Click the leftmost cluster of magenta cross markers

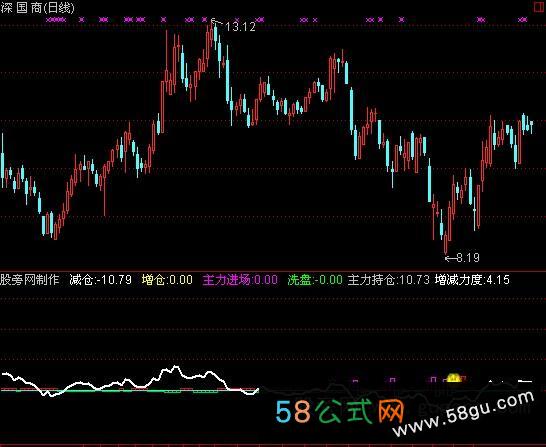pos(56,20)
